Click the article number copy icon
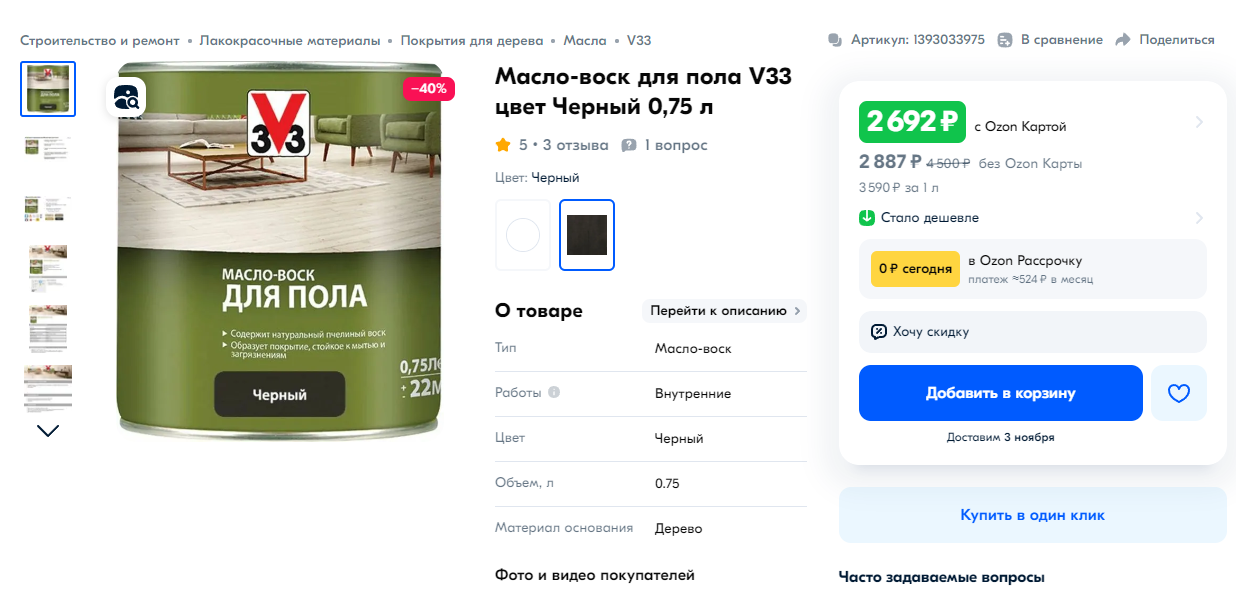Viewport: 1236px width, 591px height. (x=835, y=40)
